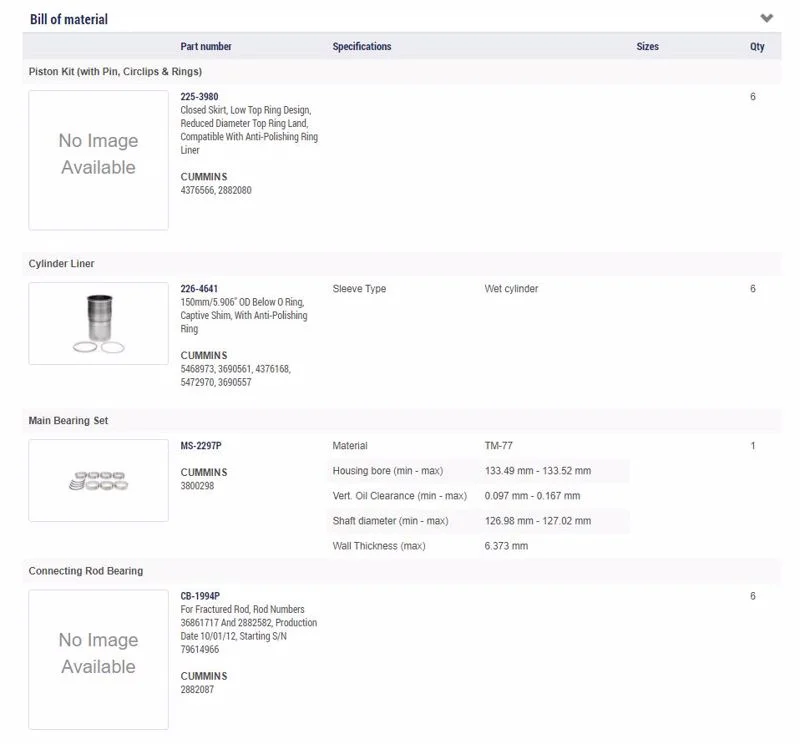Open part number 226-4641
Screen dimensions: 800x744
tap(199, 288)
